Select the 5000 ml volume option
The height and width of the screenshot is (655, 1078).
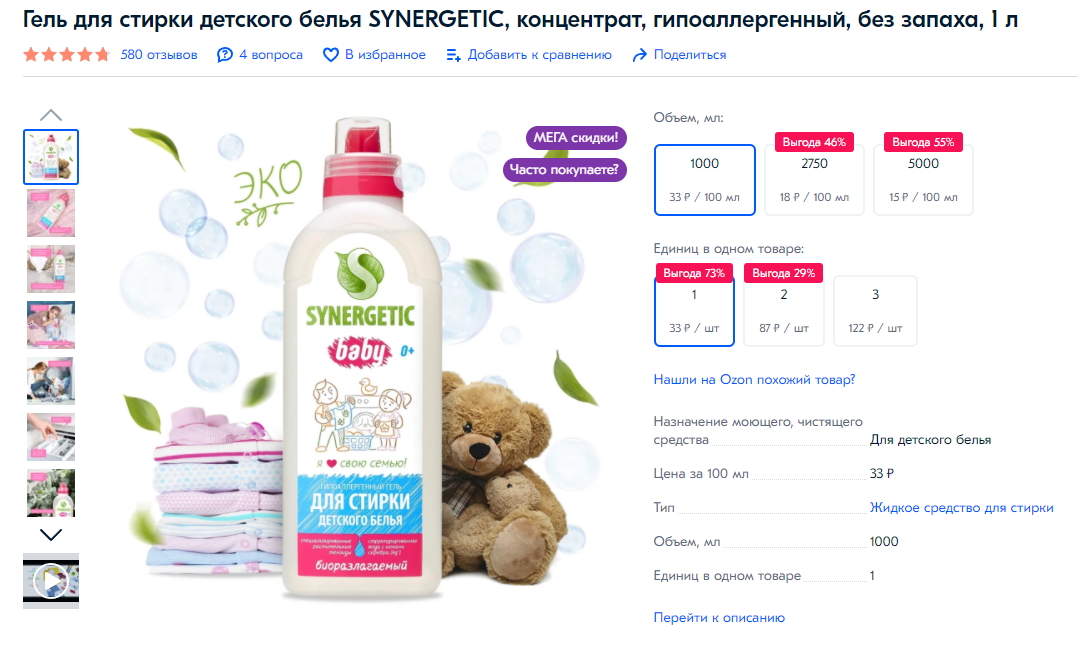pyautogui.click(x=923, y=180)
